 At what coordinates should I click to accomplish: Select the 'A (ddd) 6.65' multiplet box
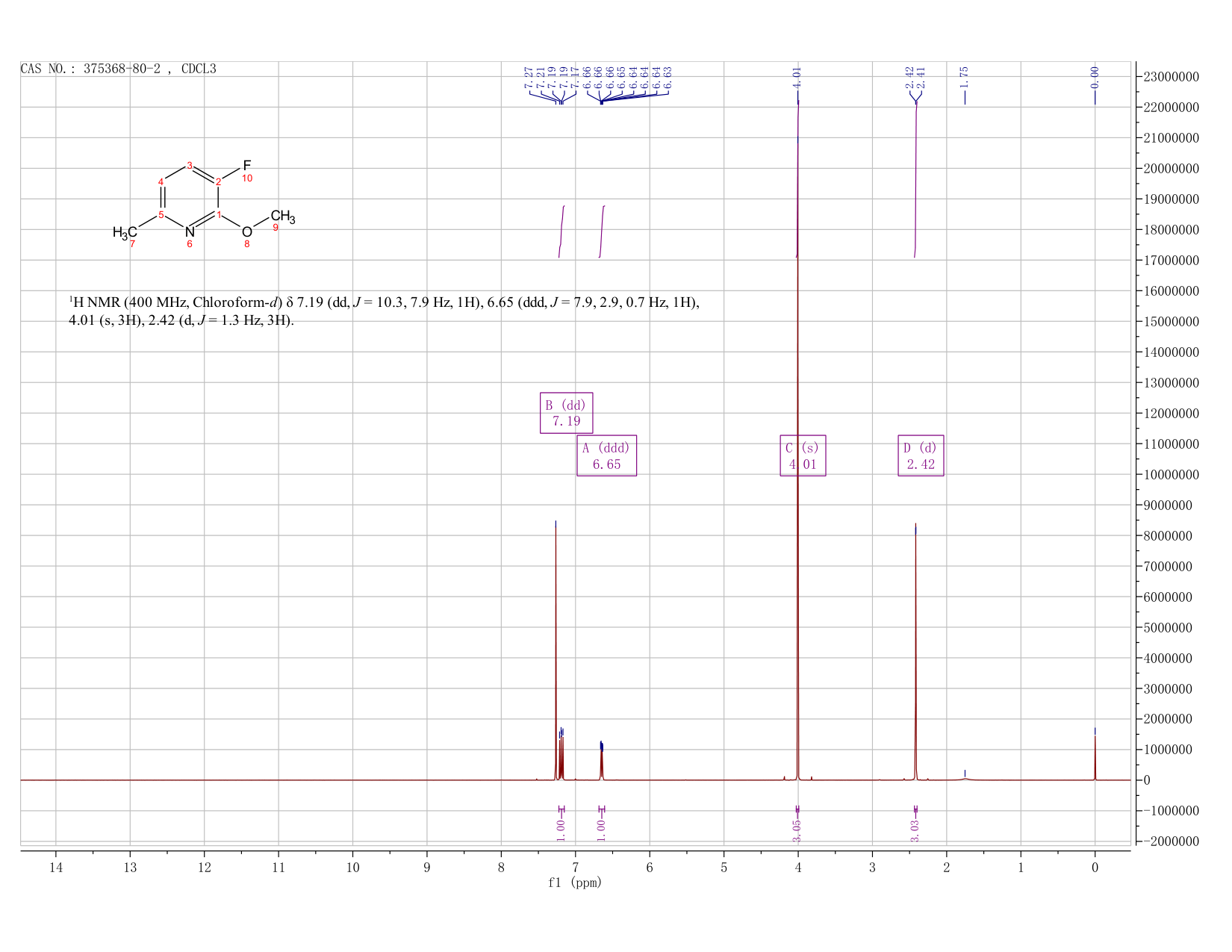(x=606, y=455)
